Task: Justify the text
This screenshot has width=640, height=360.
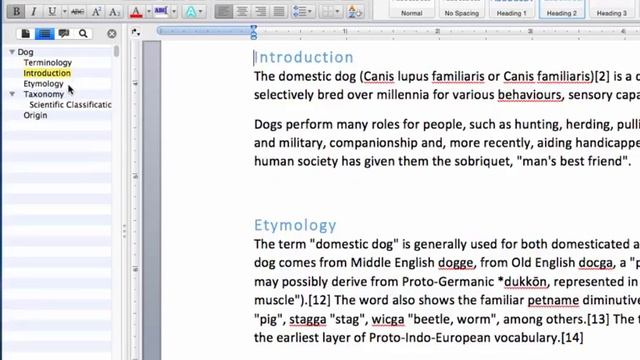Action: pyautogui.click(x=279, y=11)
